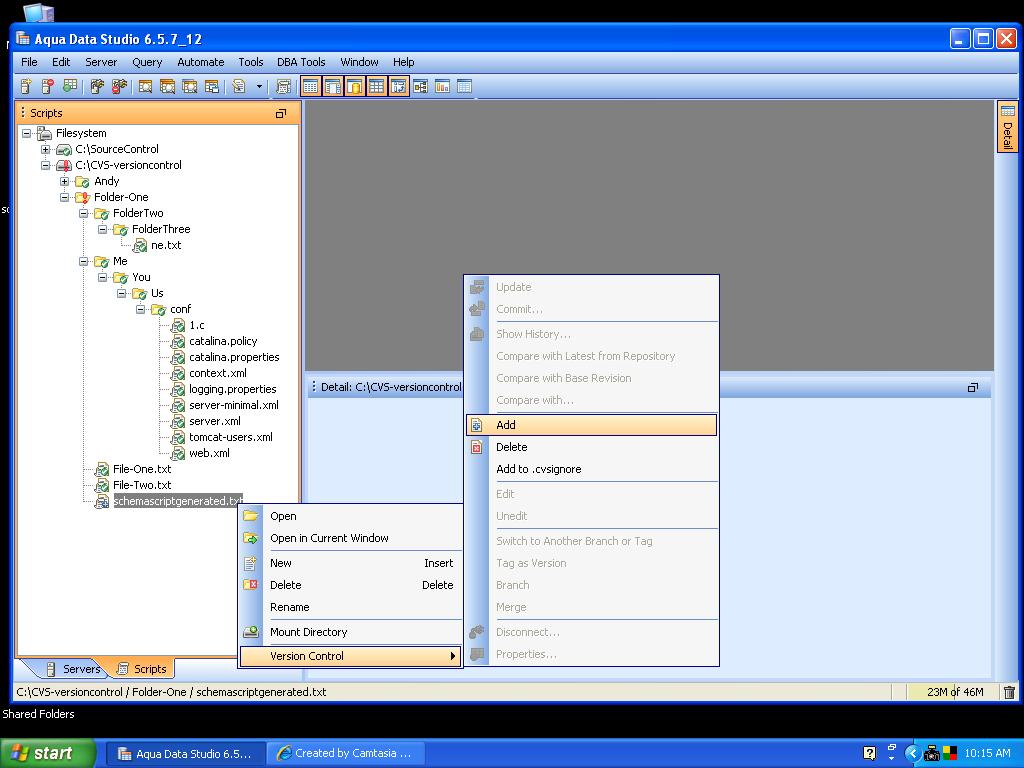Click the Open folder icon in context menu

(251, 516)
